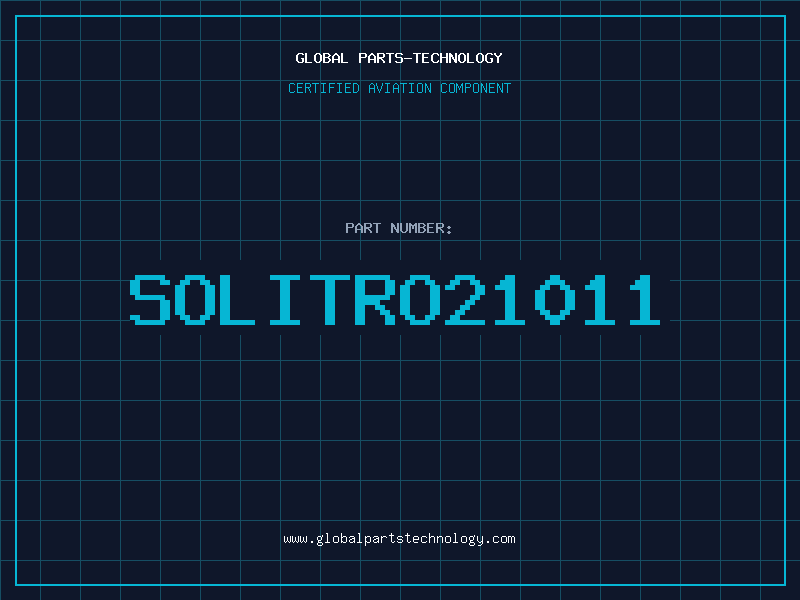Click the 'GLOBAL PARTS-TECHNOLOGY' heading
Screen dimensions: 800x600
399,58
